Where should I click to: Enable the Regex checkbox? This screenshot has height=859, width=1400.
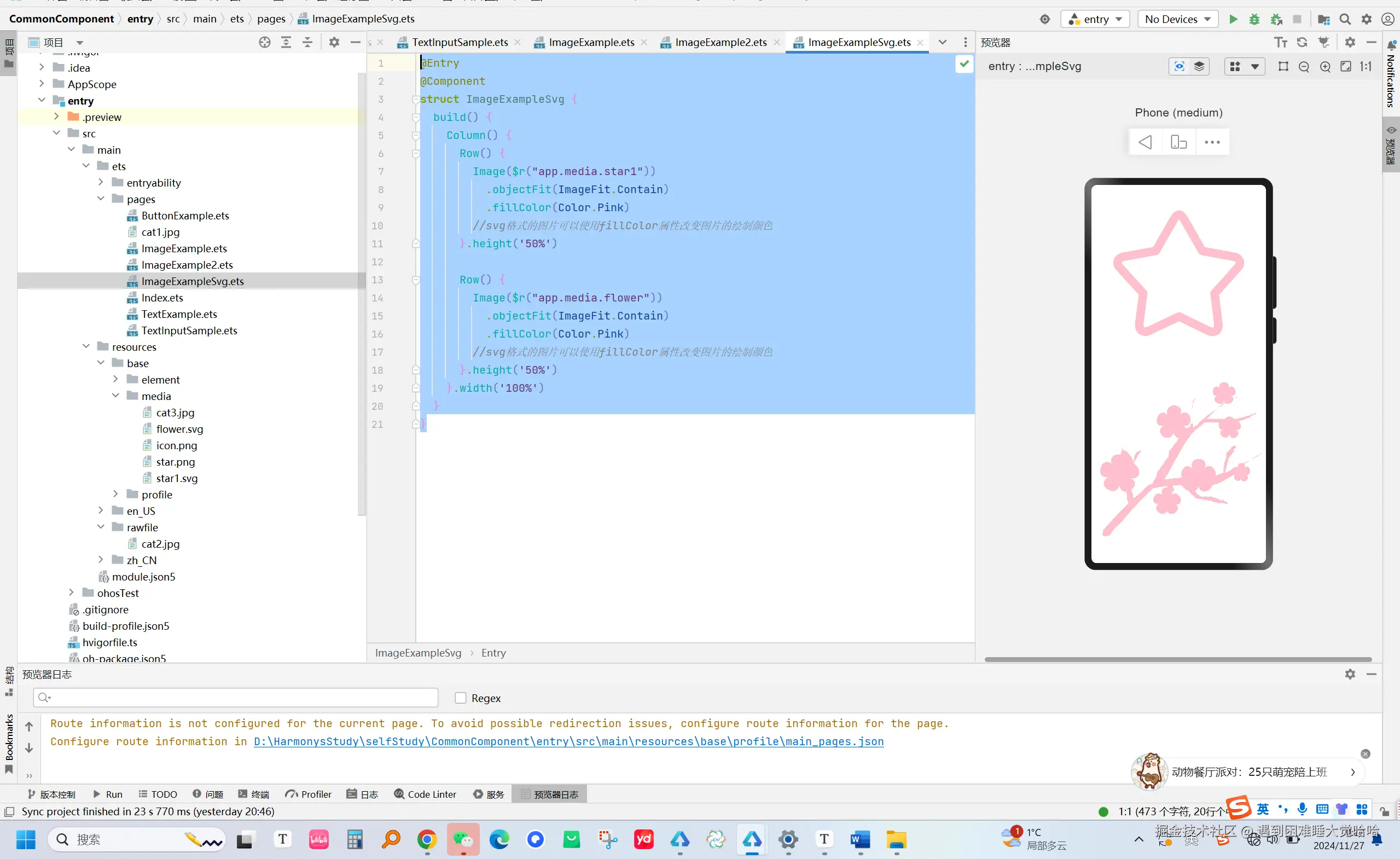(460, 698)
